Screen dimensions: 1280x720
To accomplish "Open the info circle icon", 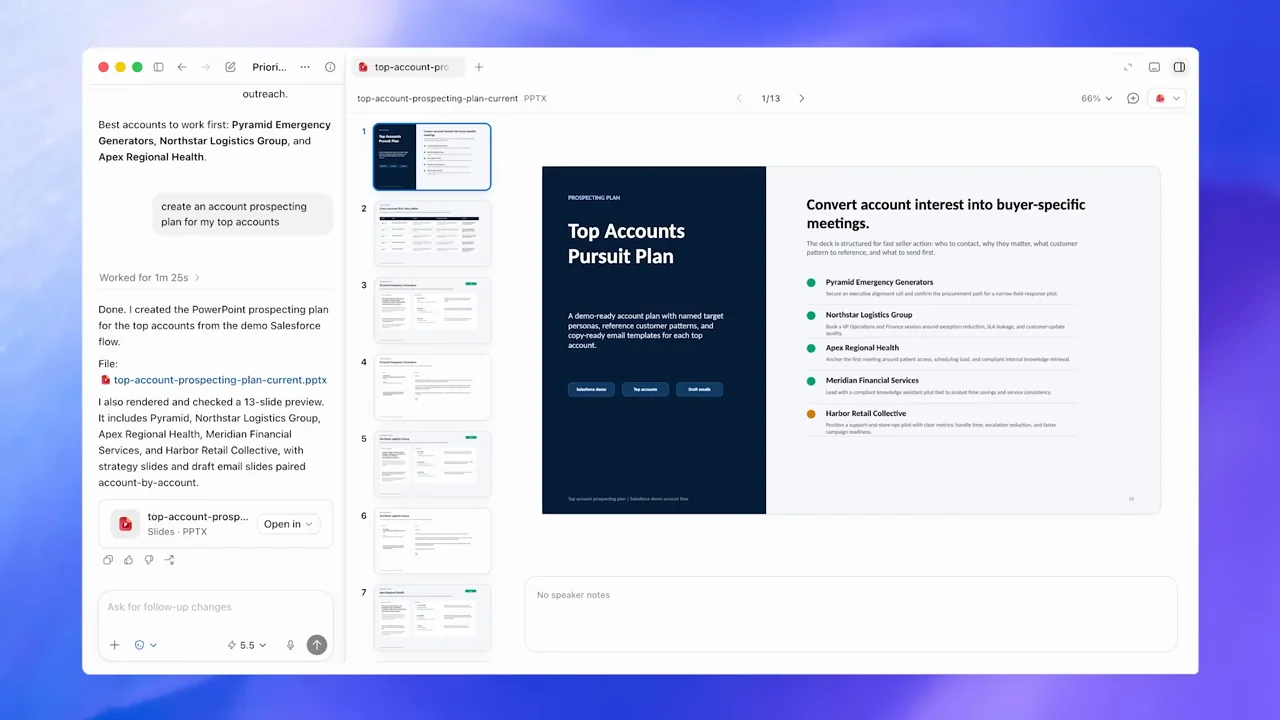I will pyautogui.click(x=330, y=67).
